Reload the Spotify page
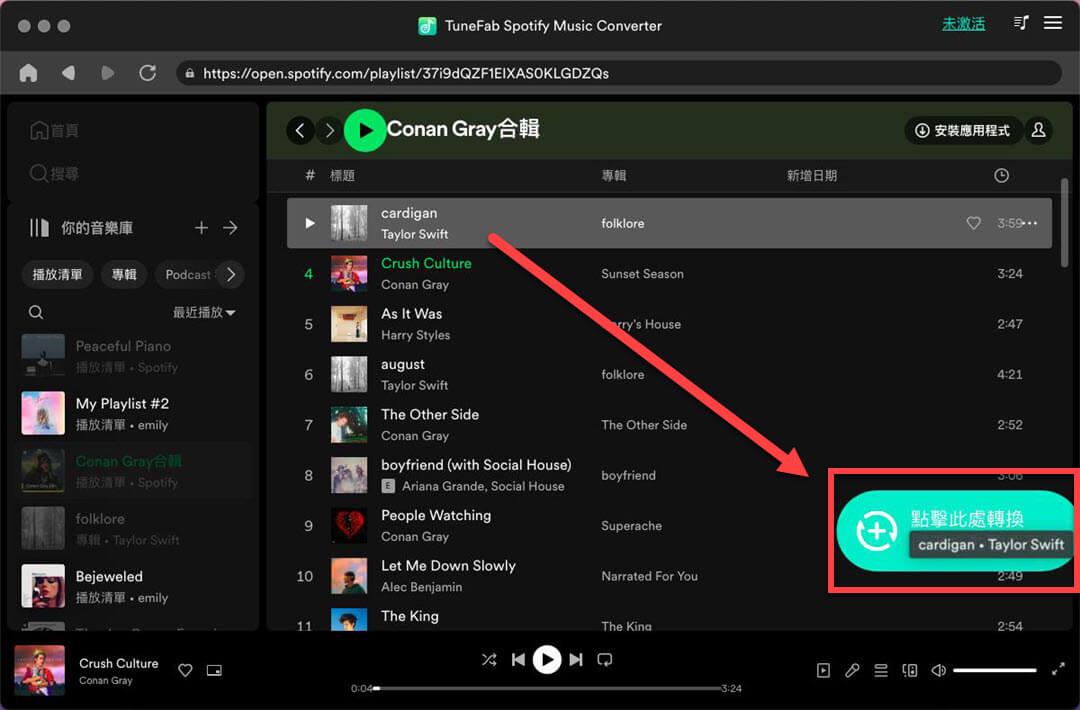The width and height of the screenshot is (1080, 710). click(x=147, y=73)
